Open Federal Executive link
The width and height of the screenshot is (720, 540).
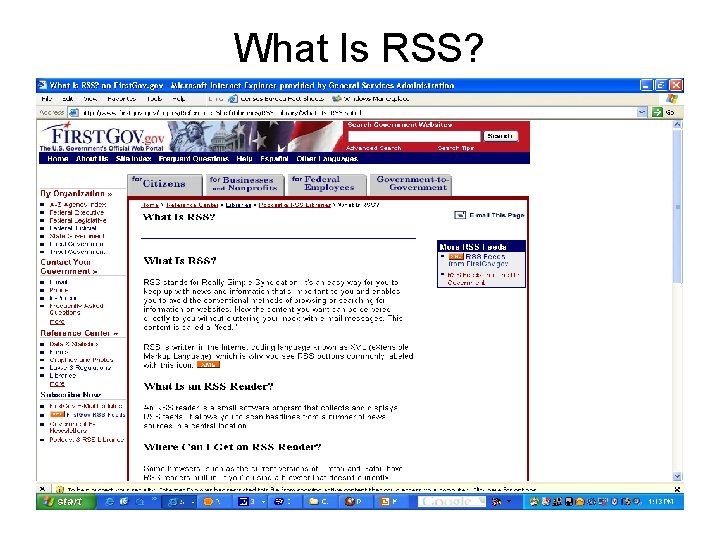tap(77, 213)
